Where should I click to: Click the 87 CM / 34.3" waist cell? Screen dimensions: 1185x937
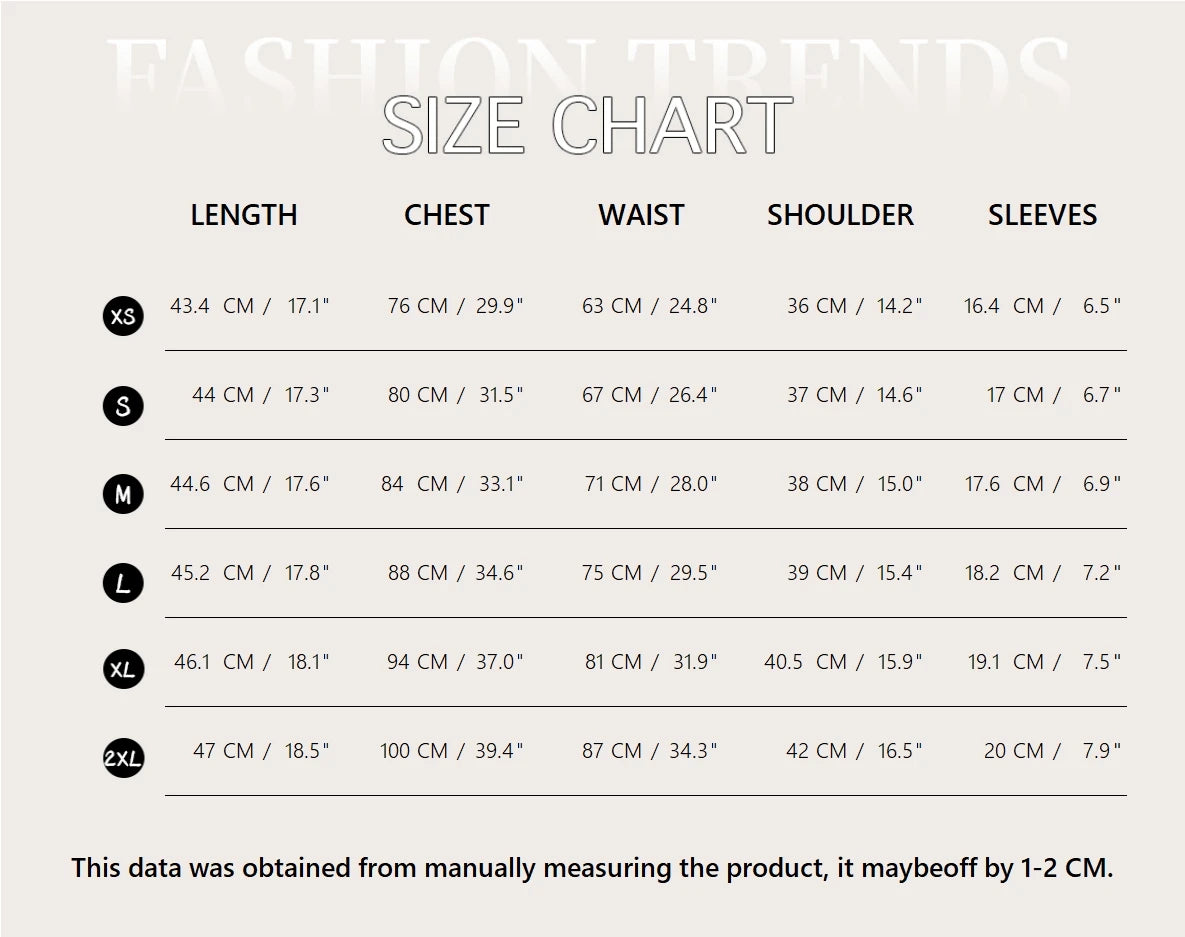click(650, 751)
